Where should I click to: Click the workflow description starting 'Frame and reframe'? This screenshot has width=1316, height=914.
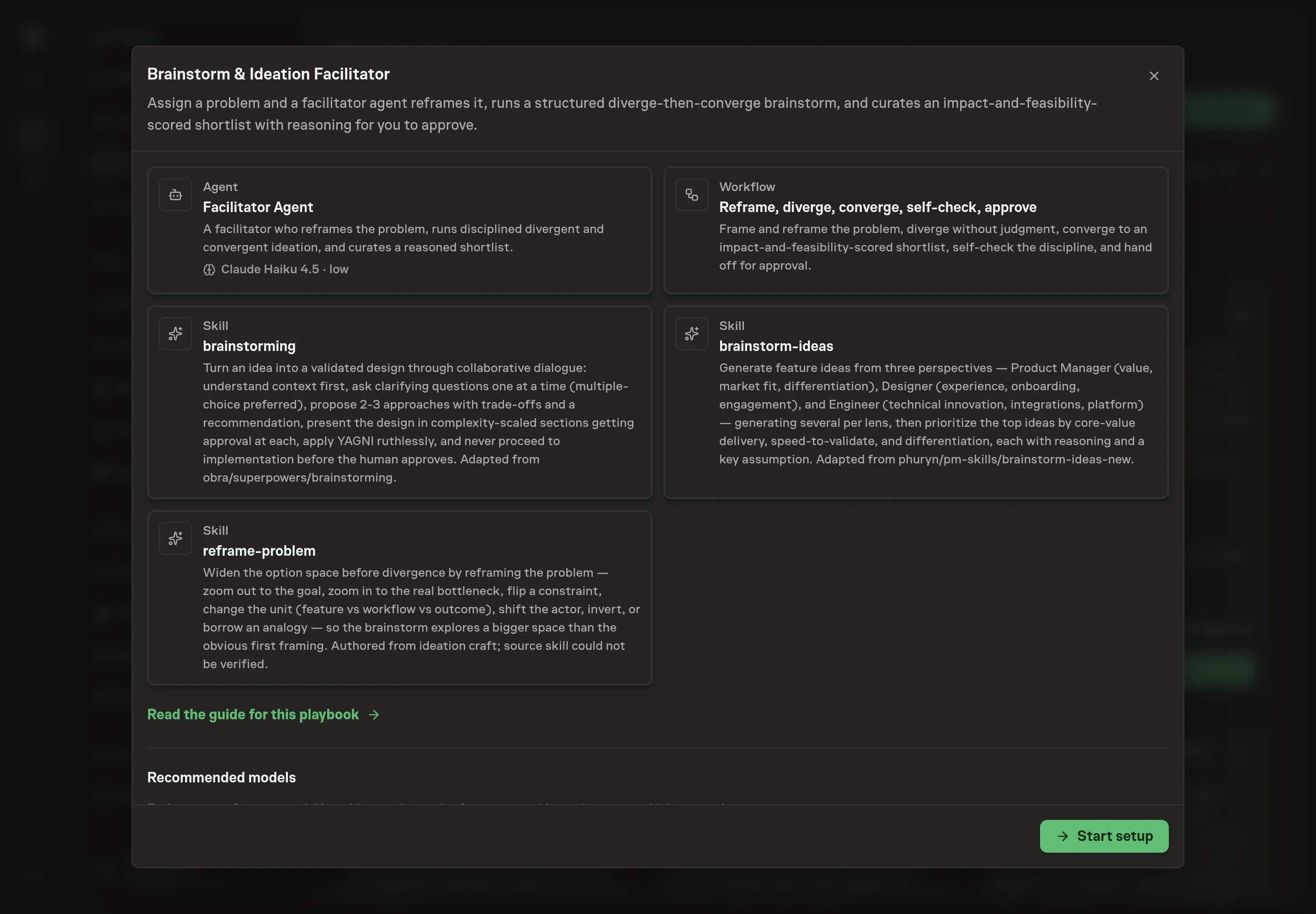(935, 247)
